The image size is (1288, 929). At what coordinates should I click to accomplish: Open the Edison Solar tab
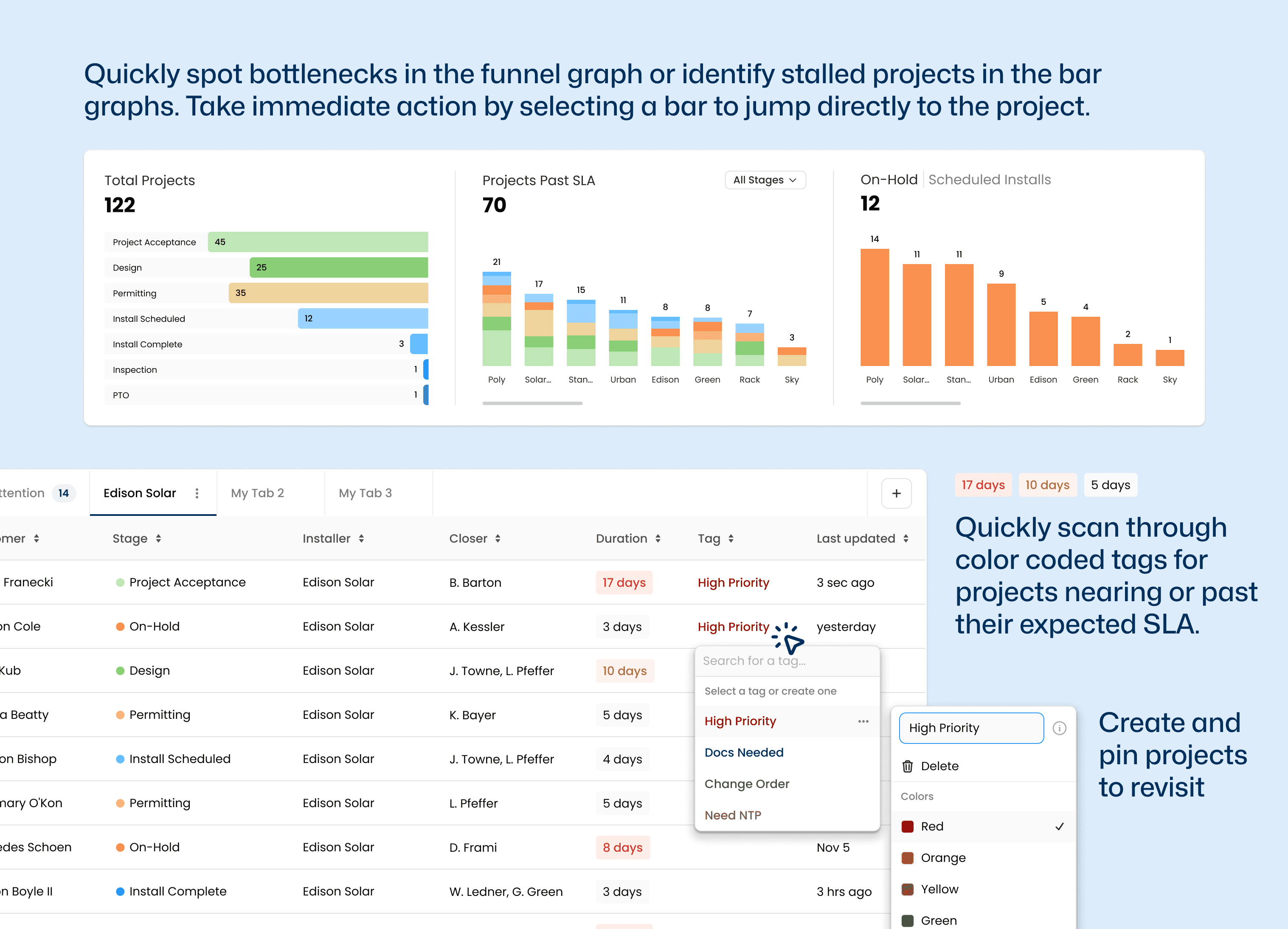coord(140,493)
